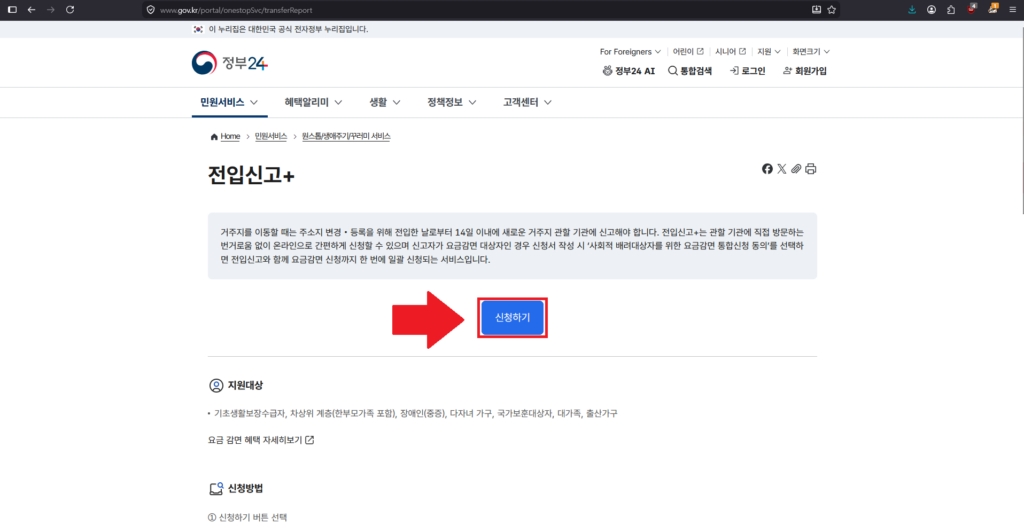Bookmark this page with the star icon

click(x=831, y=10)
